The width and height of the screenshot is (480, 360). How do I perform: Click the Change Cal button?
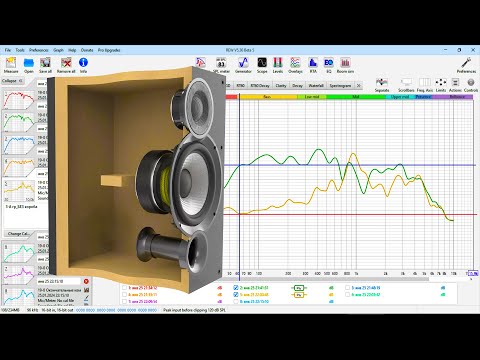tap(18, 234)
